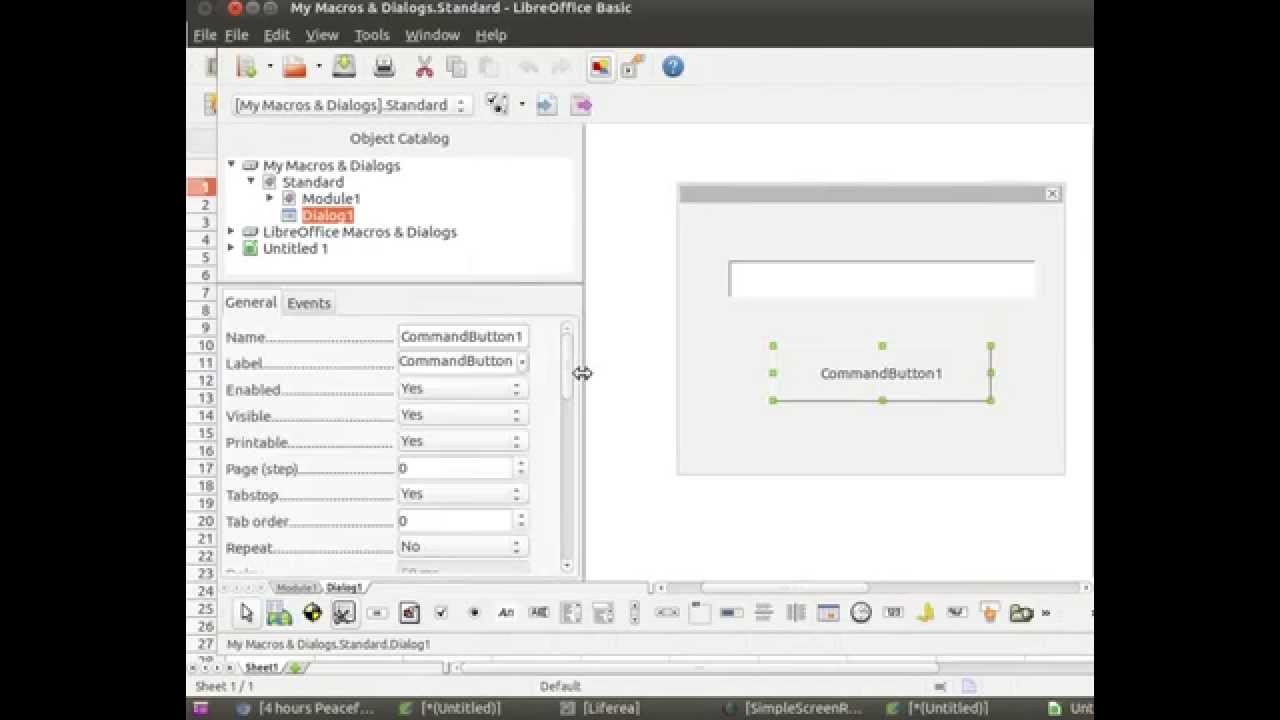Open the View menu
The width and height of the screenshot is (1280, 720).
coord(322,35)
